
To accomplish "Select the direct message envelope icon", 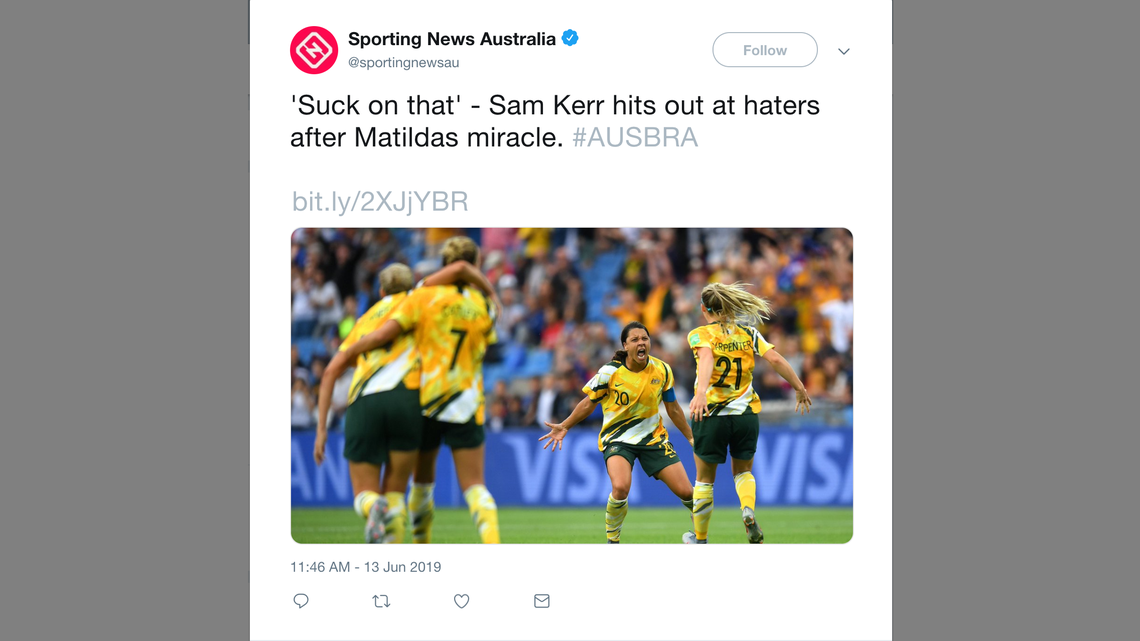I will (x=541, y=601).
